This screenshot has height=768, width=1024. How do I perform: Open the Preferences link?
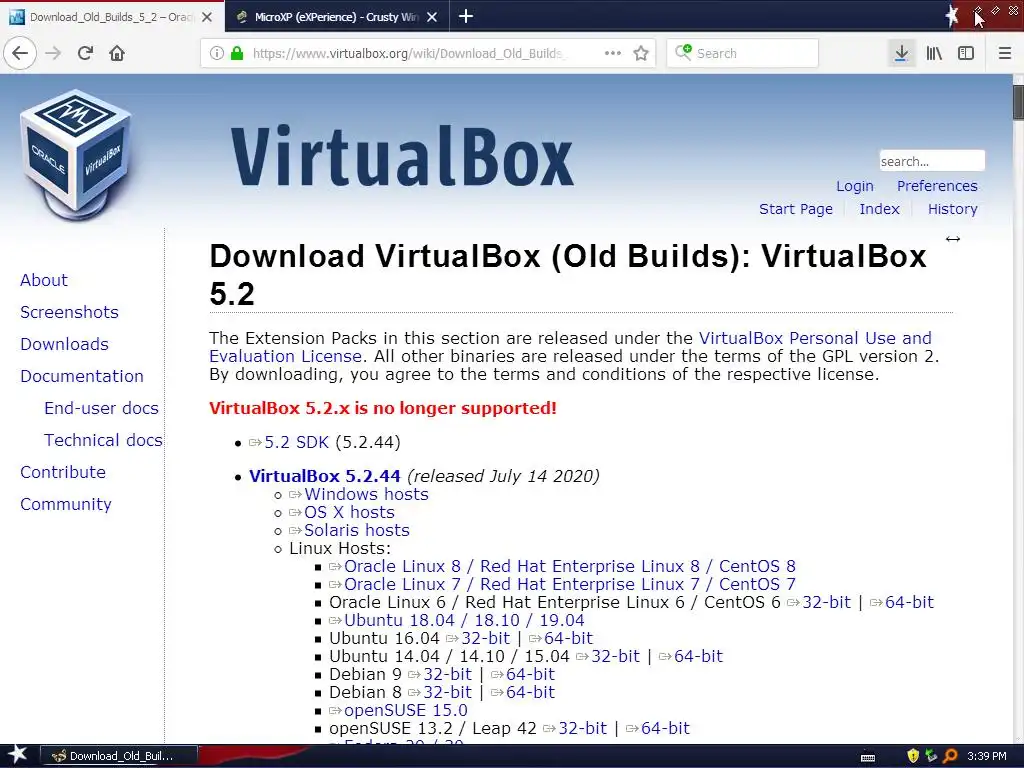click(x=937, y=186)
